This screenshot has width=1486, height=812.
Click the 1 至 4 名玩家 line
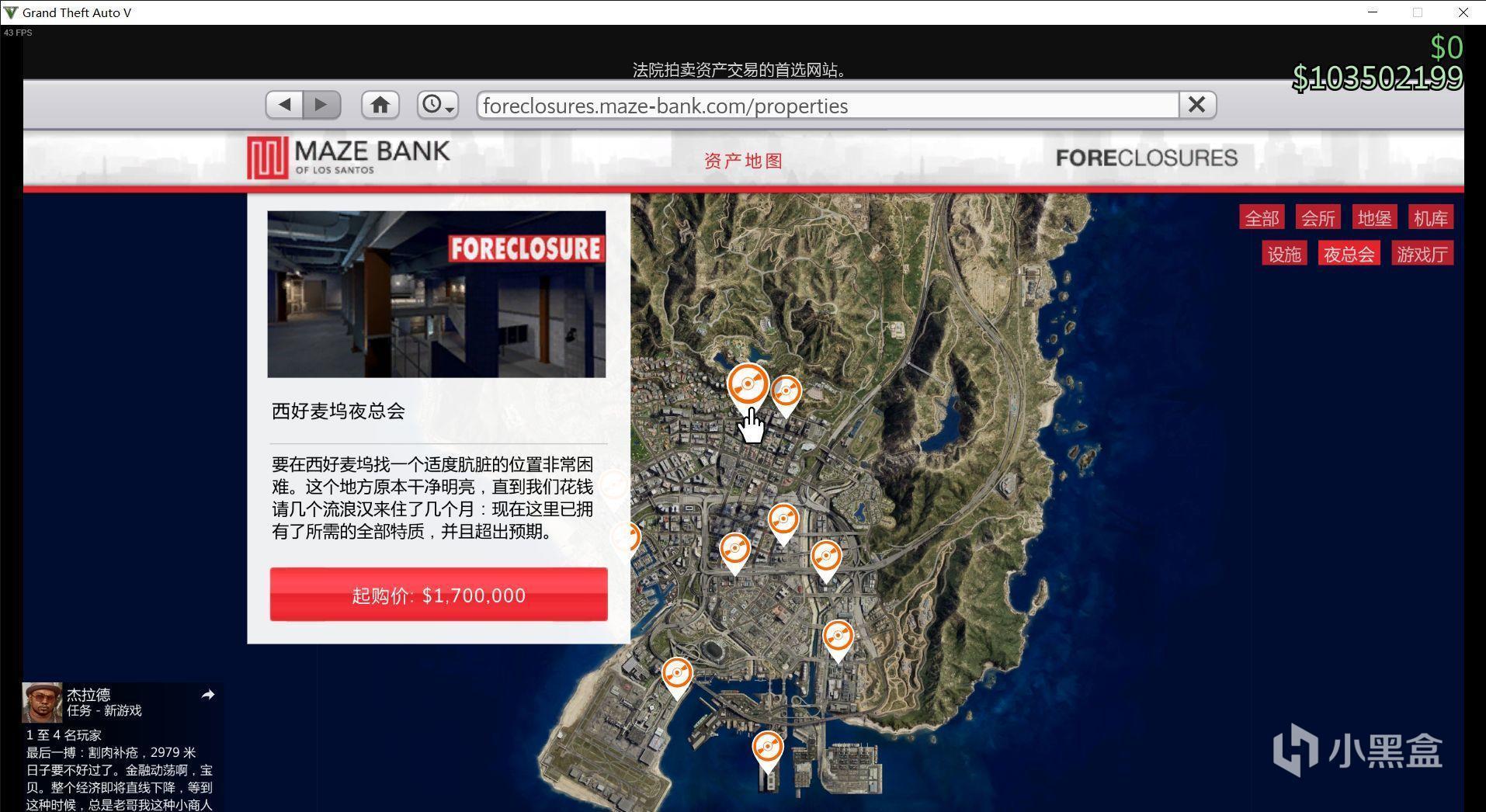pyautogui.click(x=64, y=735)
